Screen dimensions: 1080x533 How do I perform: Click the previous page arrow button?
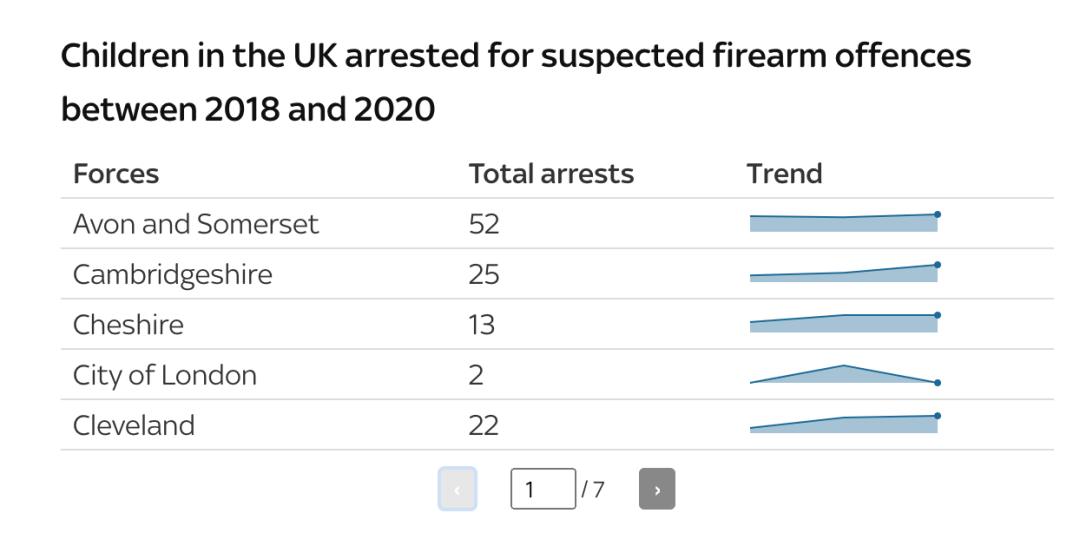457,489
